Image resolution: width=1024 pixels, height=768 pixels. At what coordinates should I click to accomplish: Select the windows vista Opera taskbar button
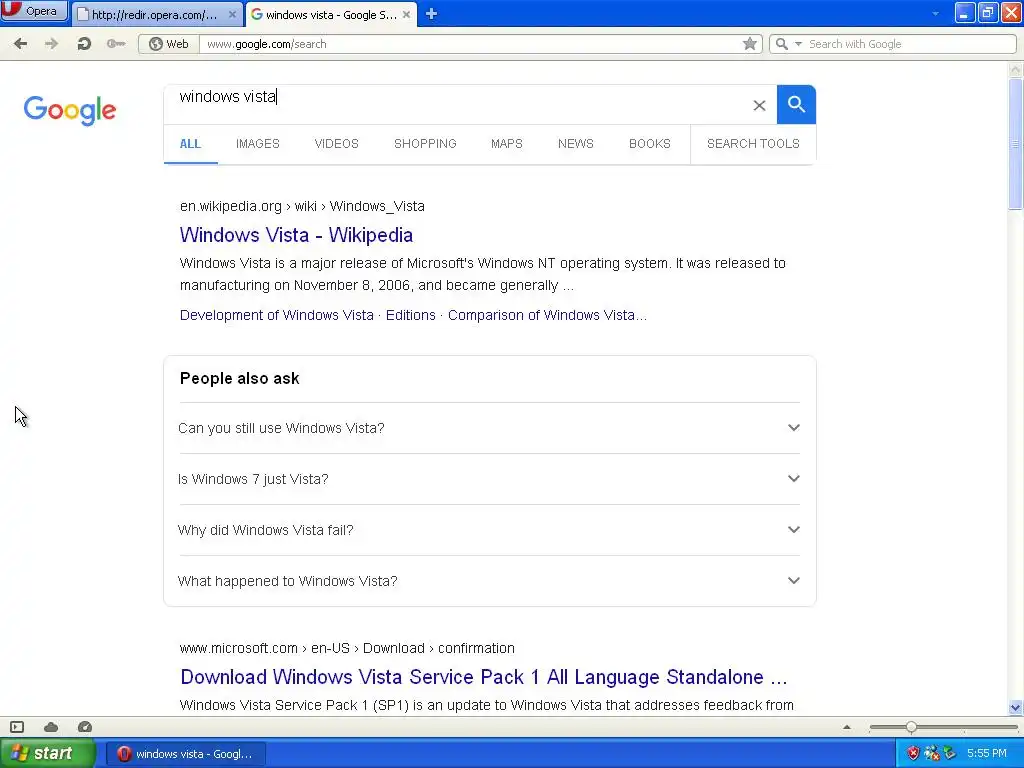185,754
